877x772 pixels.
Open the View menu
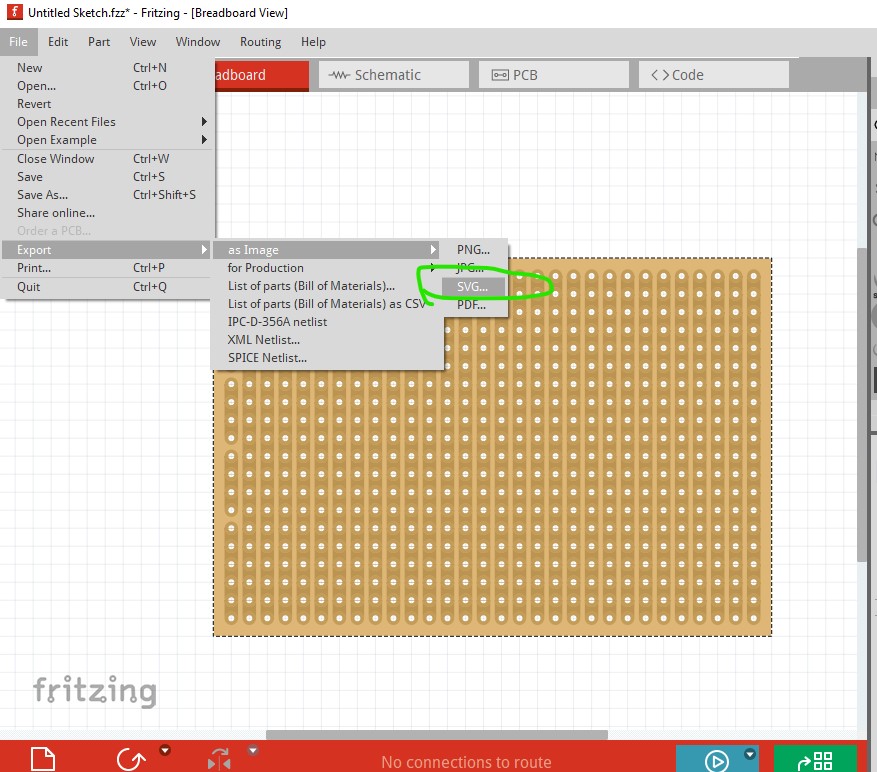[143, 41]
